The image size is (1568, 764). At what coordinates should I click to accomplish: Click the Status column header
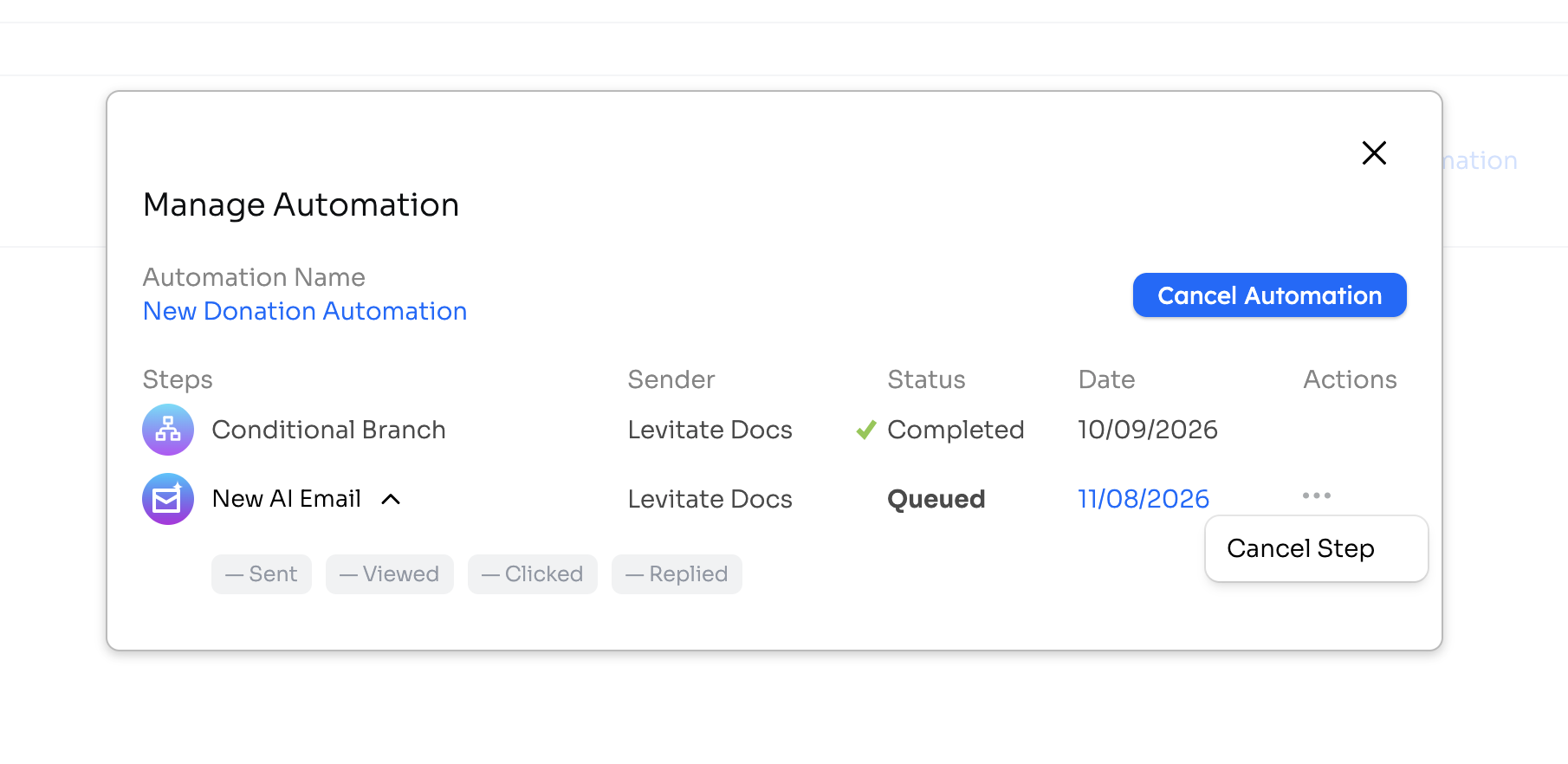pos(926,379)
